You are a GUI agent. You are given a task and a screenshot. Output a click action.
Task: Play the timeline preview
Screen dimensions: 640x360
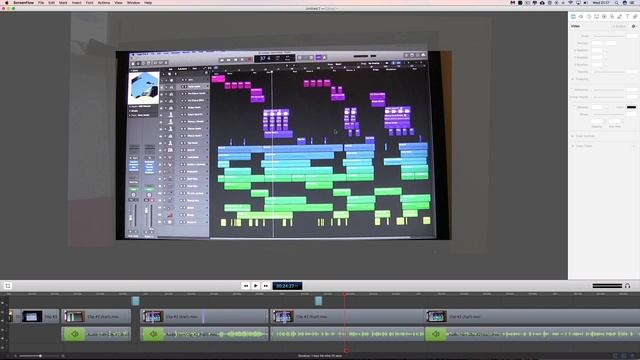(x=256, y=286)
